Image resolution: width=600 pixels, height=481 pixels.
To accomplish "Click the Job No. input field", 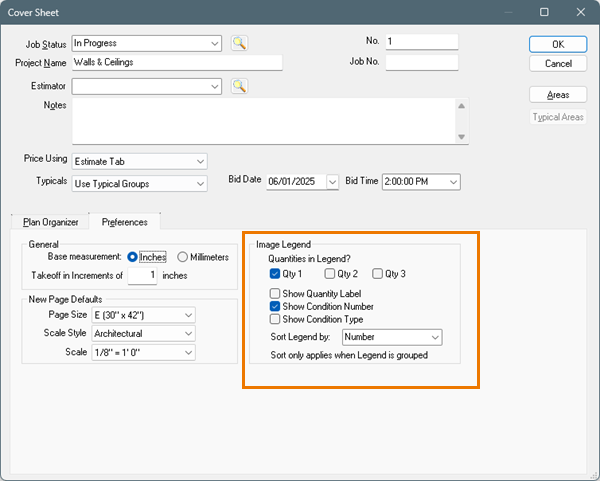I will coord(422,62).
